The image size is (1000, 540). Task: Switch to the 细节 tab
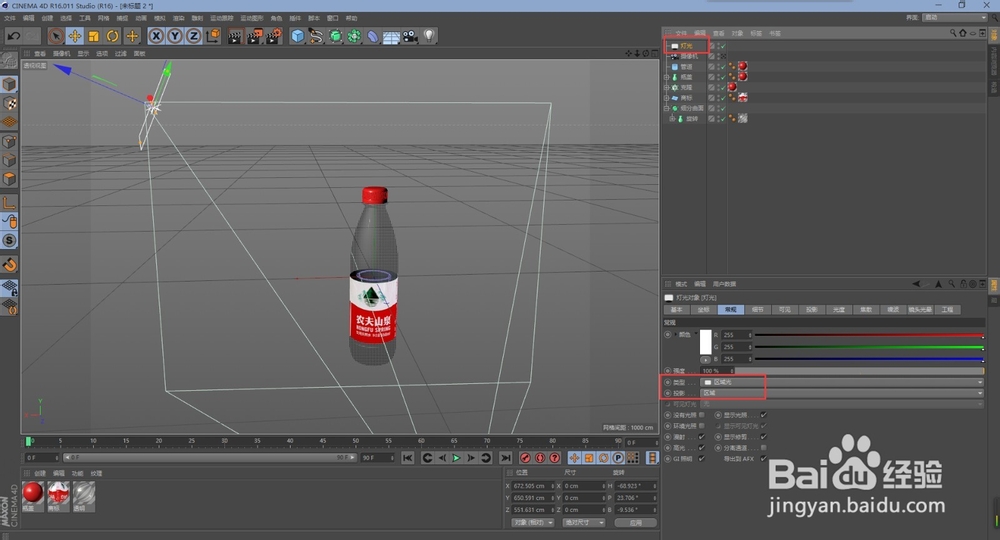coord(757,310)
